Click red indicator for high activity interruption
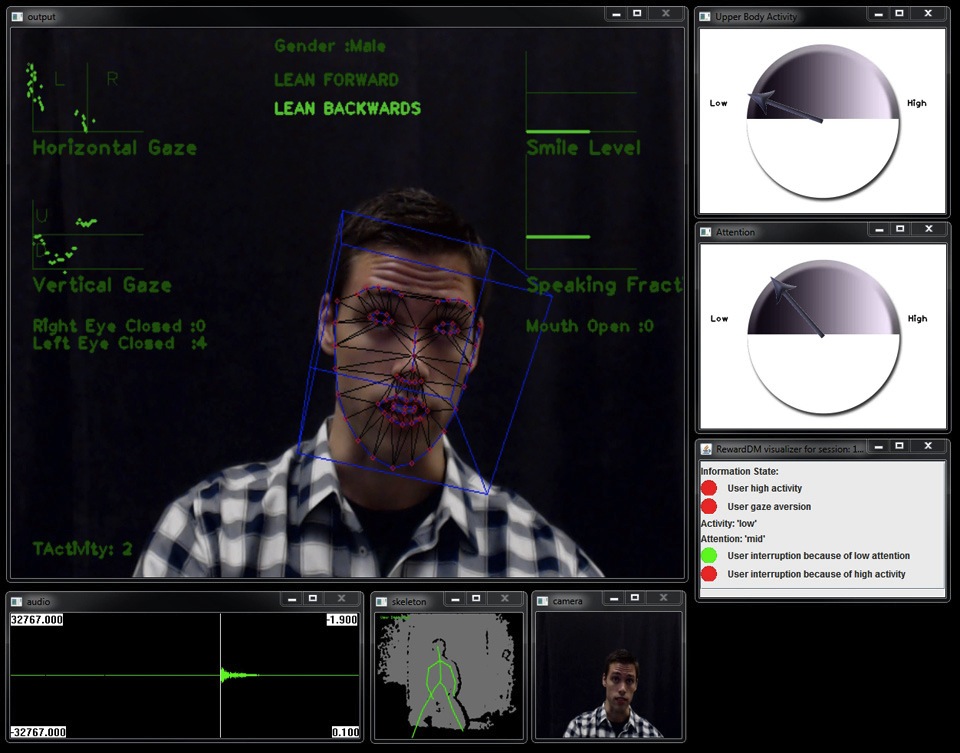The height and width of the screenshot is (753, 960). (x=709, y=574)
